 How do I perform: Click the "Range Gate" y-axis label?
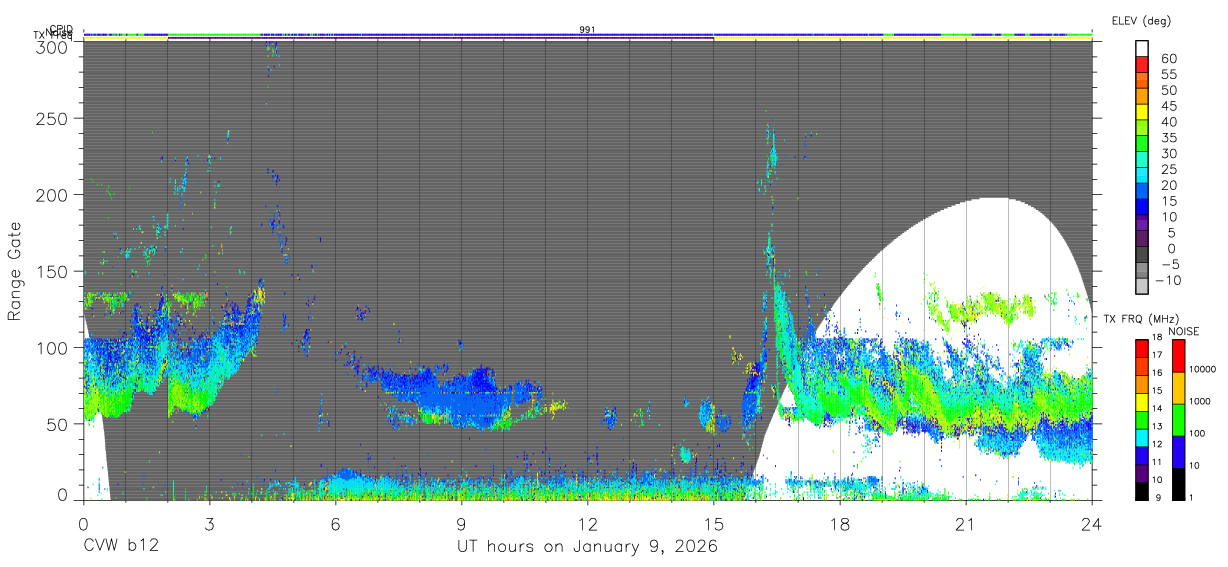pos(15,270)
